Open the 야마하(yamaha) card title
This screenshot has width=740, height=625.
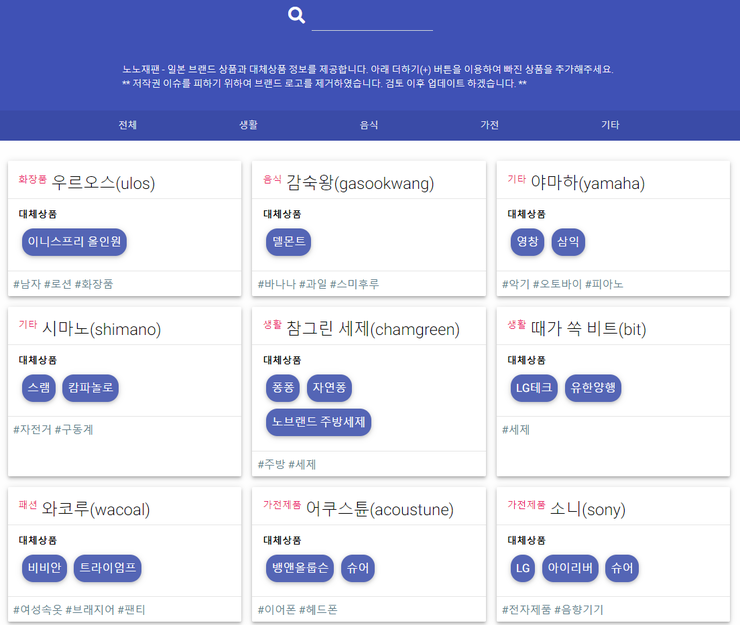588,183
